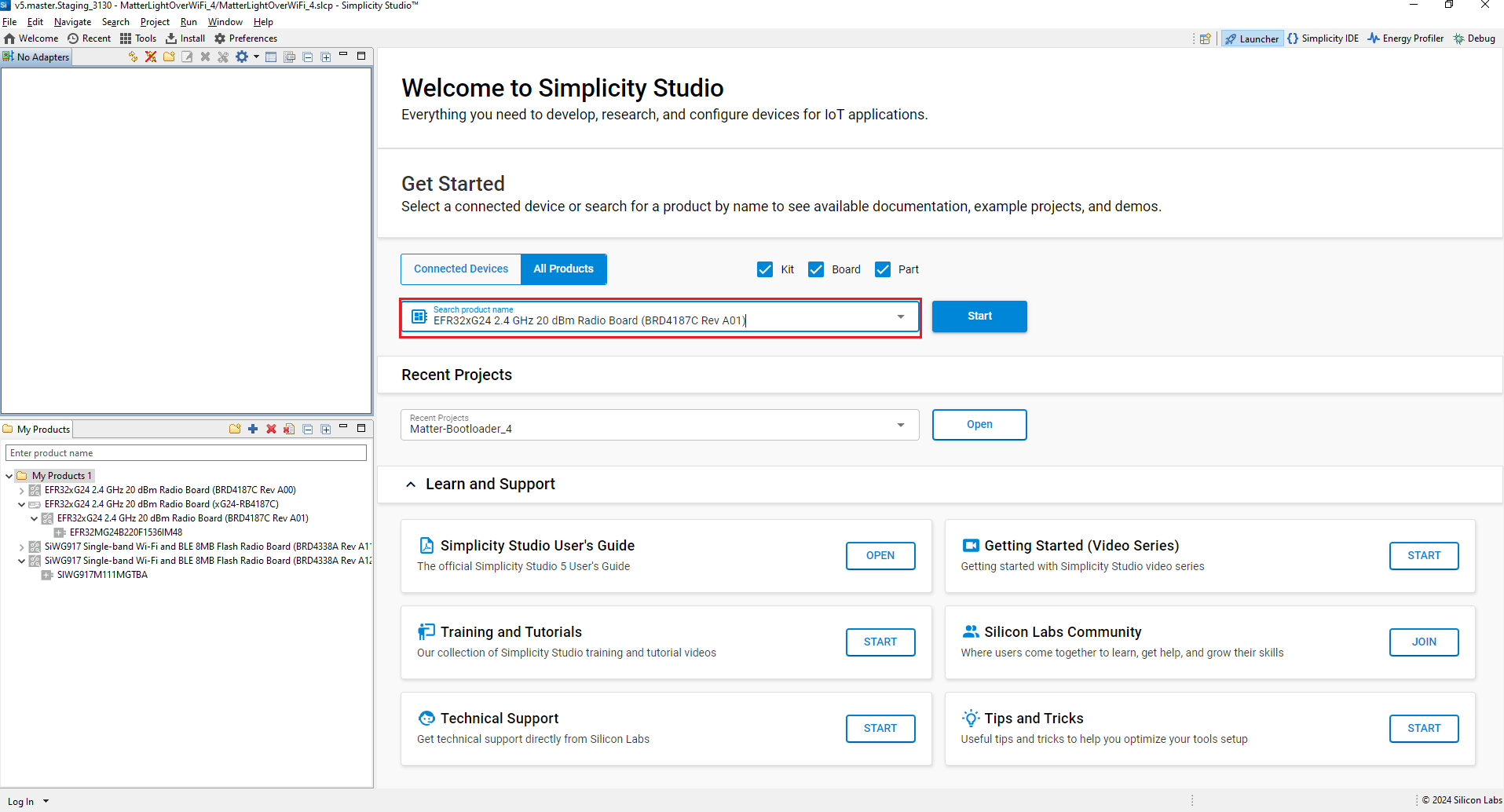
Task: Click new folder icon in My Products toolbar
Action: [235, 429]
